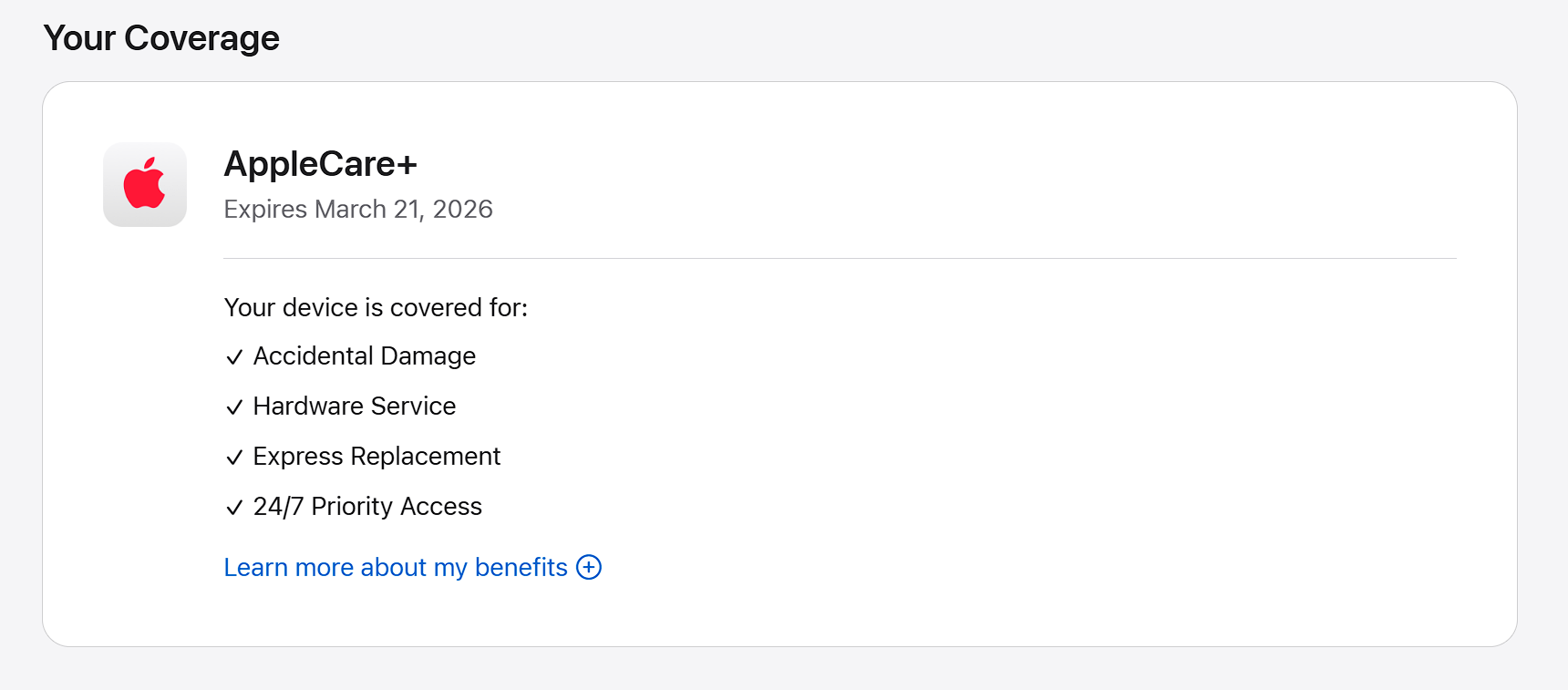This screenshot has width=1568, height=690.
Task: Select the 24/7 Priority Access label
Action: 367,507
